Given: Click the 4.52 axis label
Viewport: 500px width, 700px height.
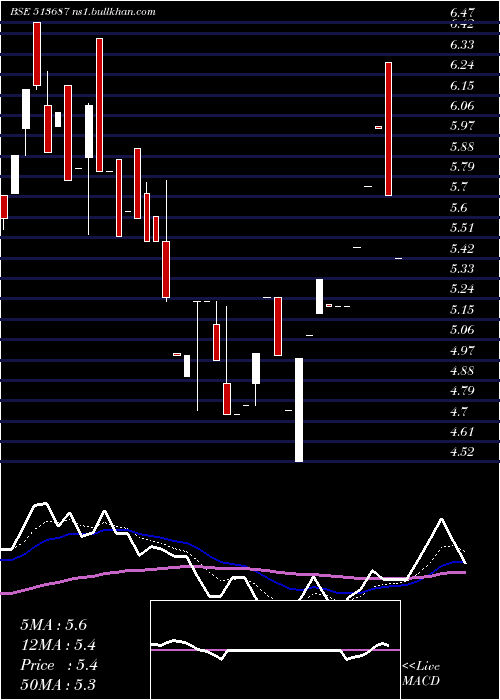Looking at the screenshot, I should coord(462,452).
